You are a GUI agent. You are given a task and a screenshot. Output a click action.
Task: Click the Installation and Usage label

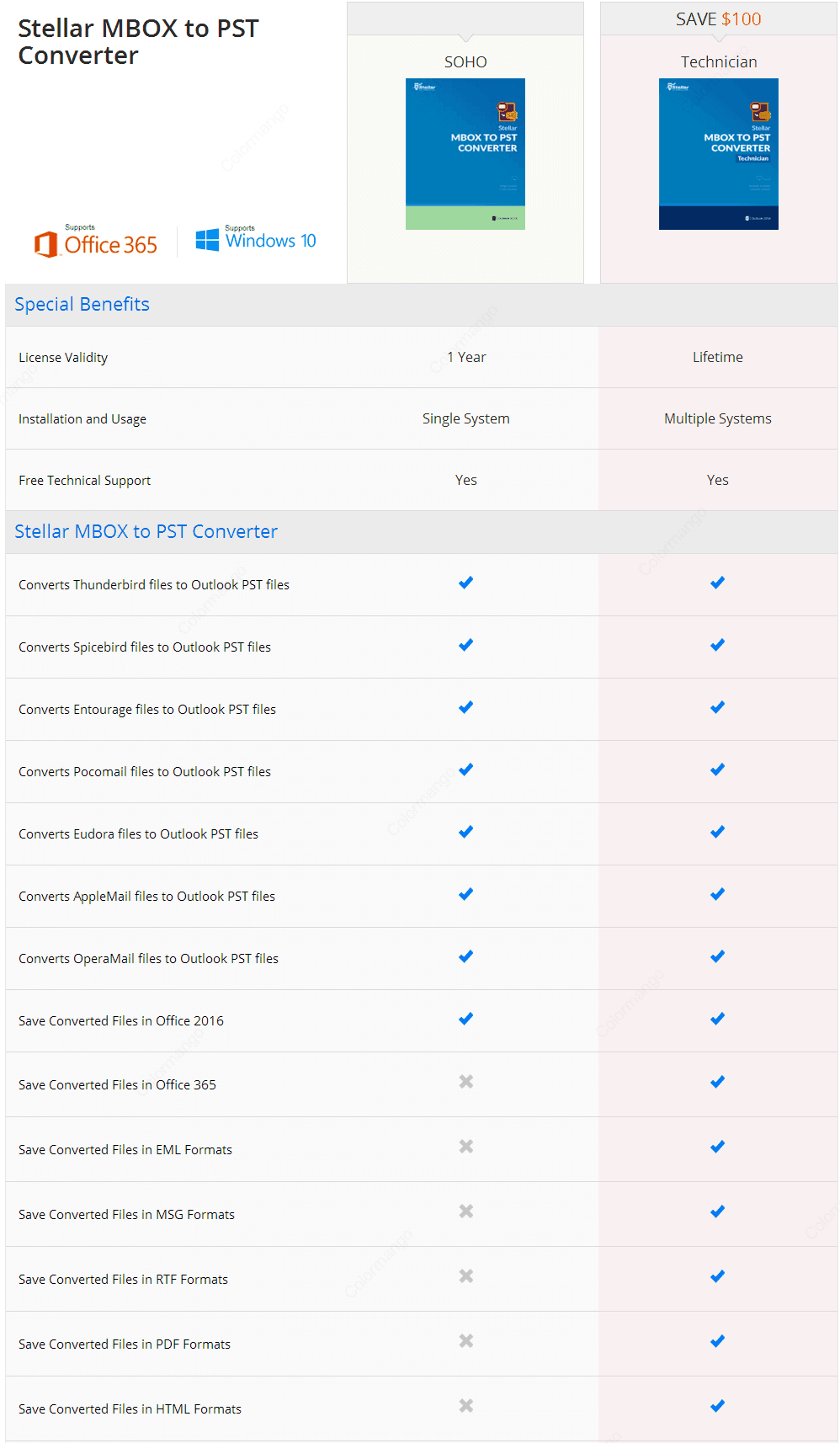click(82, 419)
